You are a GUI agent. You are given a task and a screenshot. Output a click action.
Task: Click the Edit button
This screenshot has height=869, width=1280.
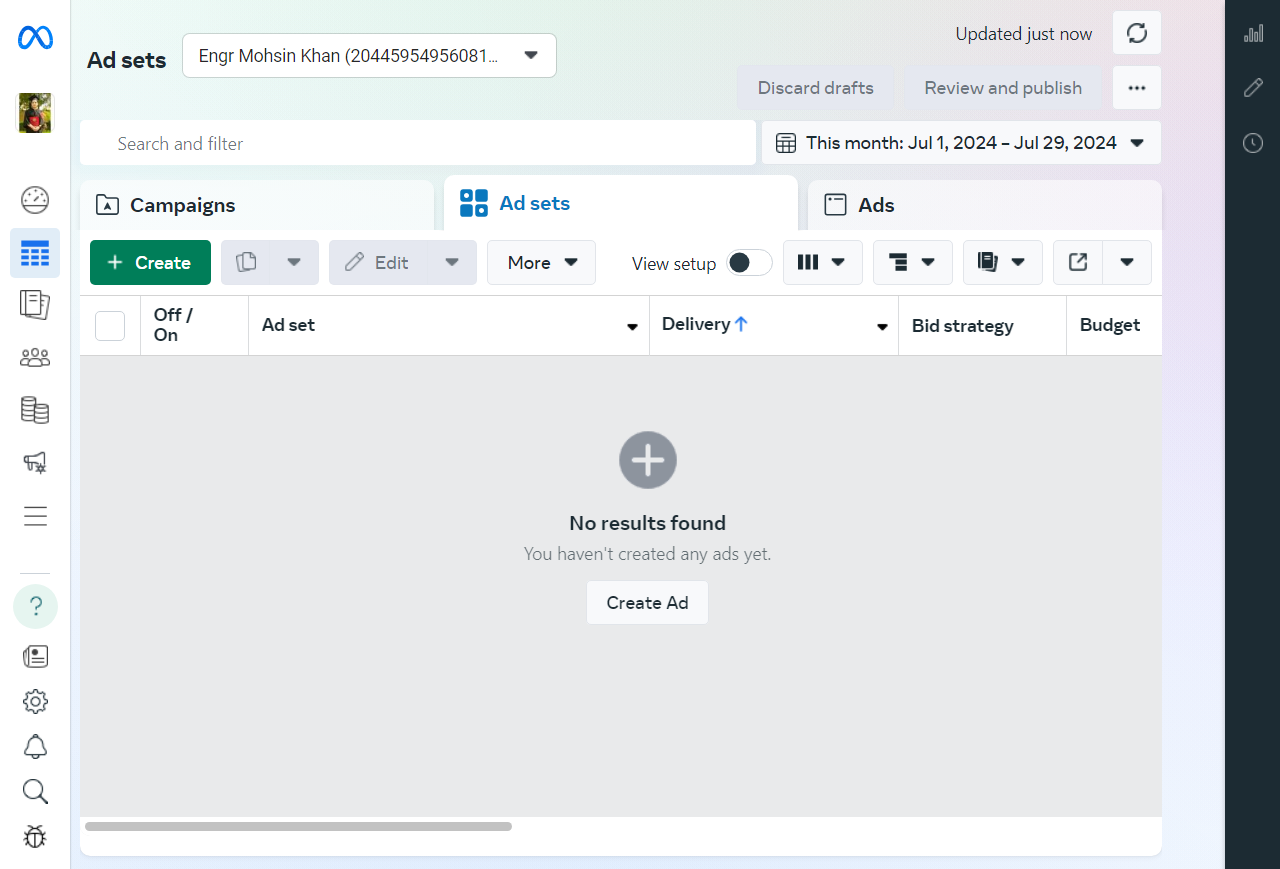[x=379, y=262]
